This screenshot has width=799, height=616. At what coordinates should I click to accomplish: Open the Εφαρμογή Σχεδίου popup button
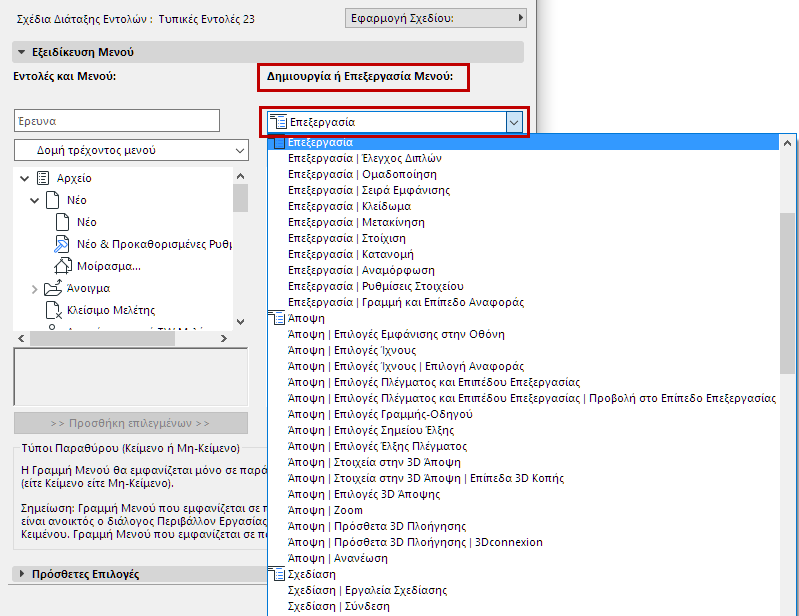436,18
